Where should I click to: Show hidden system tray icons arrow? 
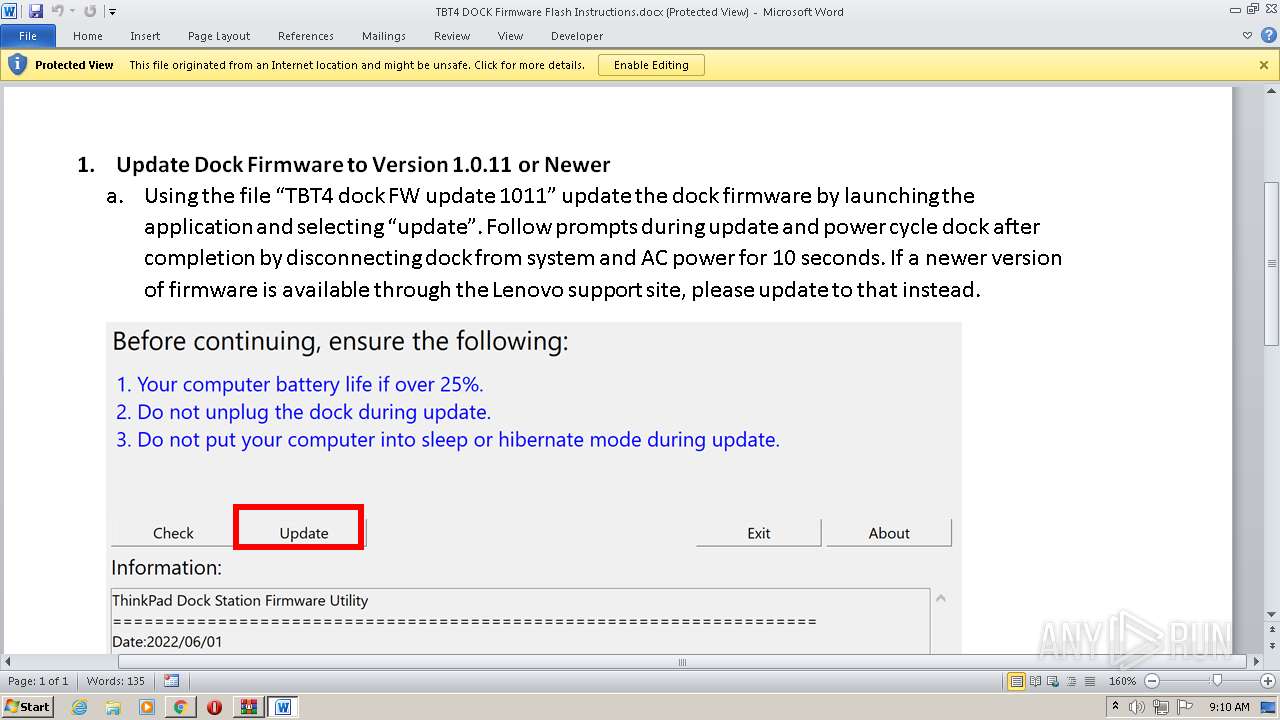click(1115, 707)
